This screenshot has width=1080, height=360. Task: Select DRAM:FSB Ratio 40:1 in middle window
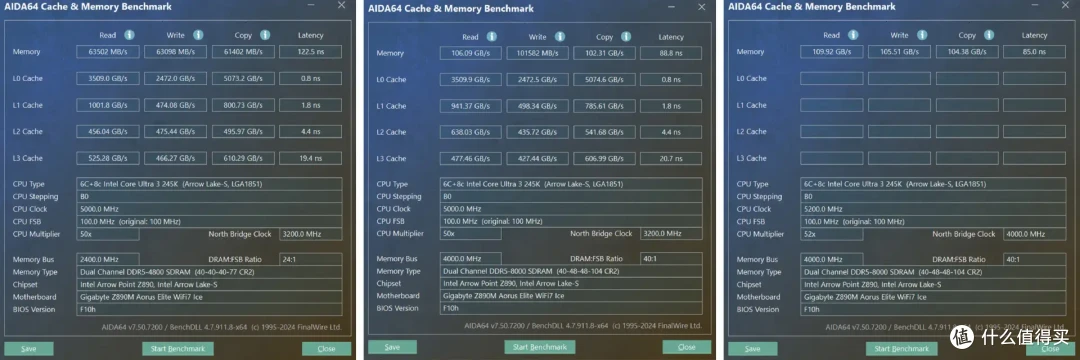pyautogui.click(x=671, y=259)
